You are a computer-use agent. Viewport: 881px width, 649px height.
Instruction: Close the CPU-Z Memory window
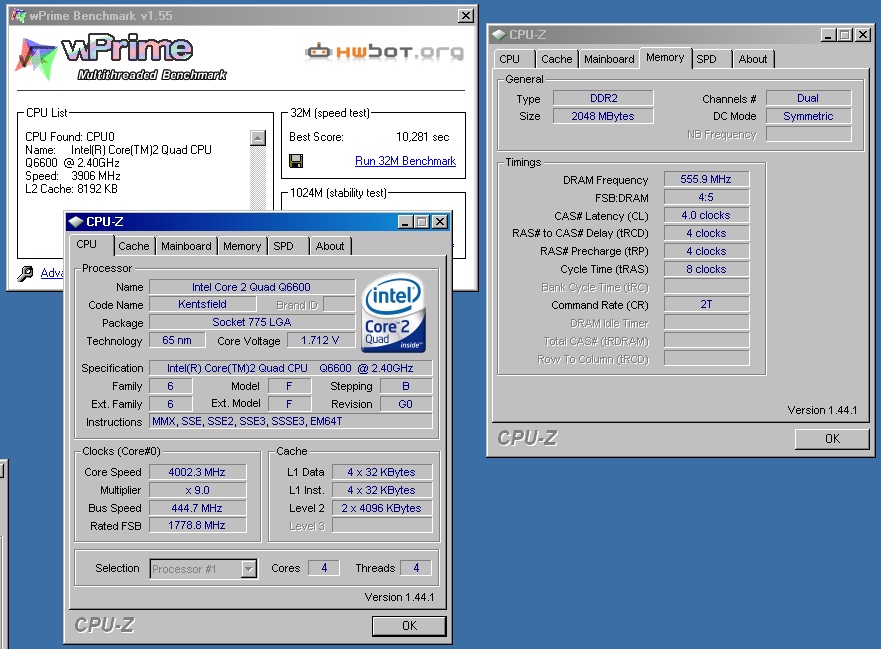863,35
